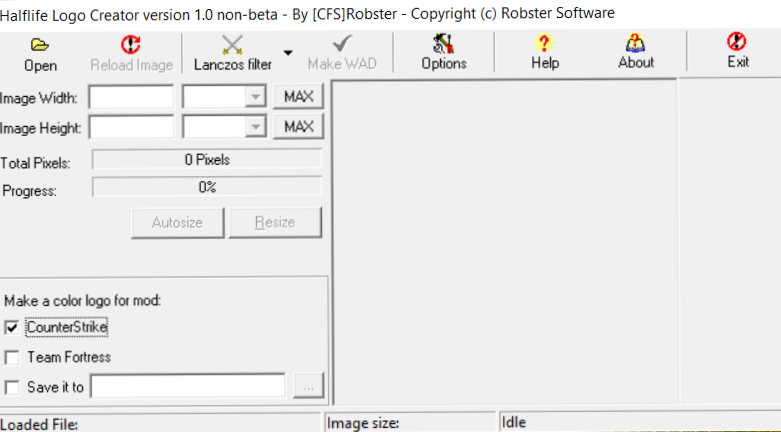Expand the Image Width combo box
Screen dimensions: 781x432
point(256,97)
